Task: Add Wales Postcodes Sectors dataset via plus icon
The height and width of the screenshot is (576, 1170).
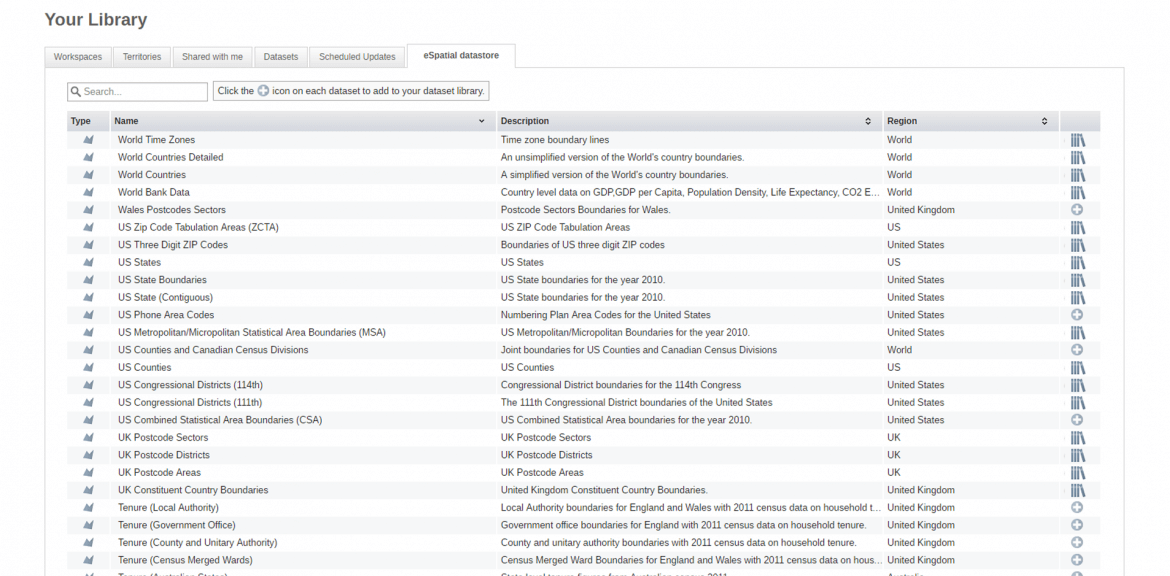Action: [x=1077, y=210]
